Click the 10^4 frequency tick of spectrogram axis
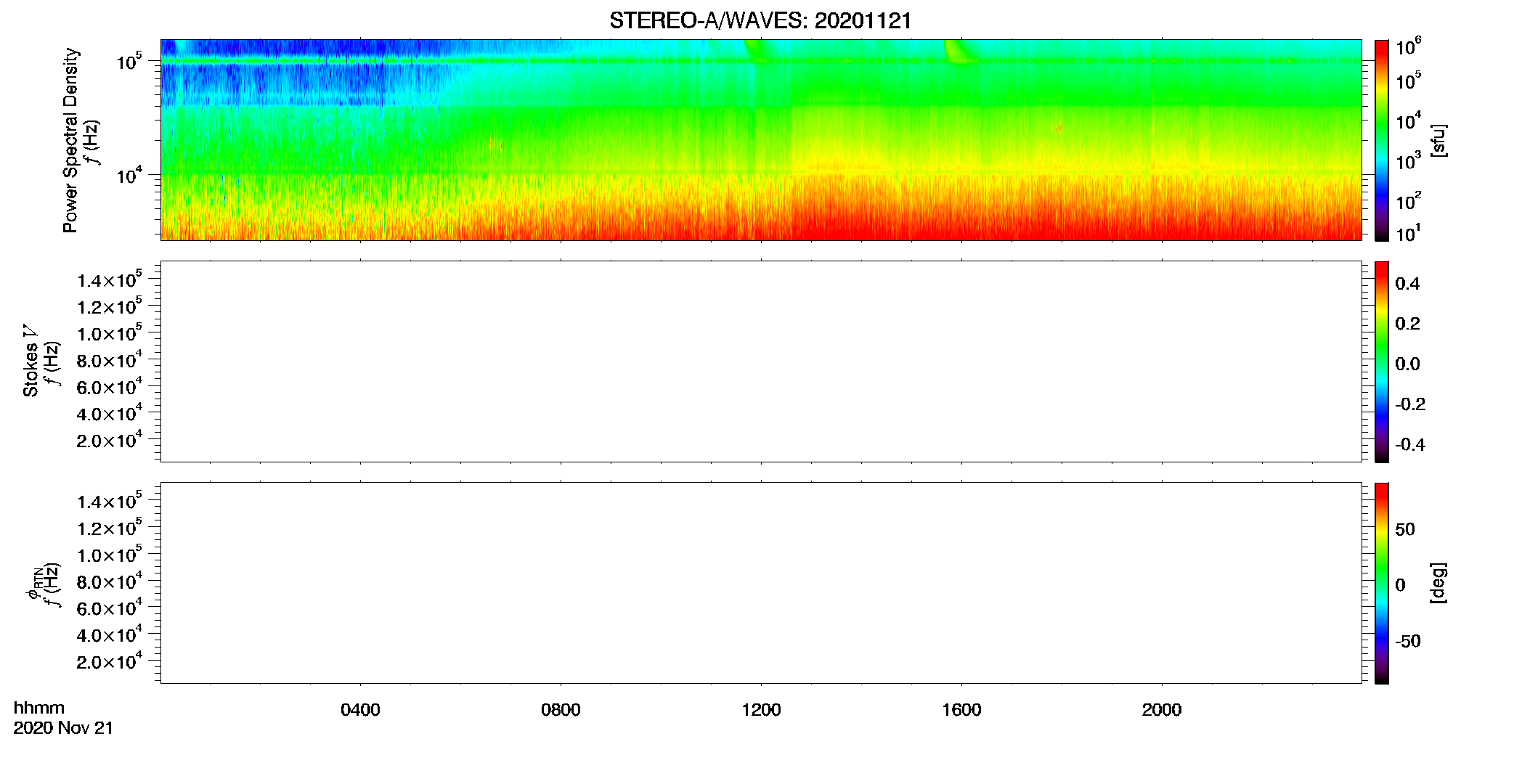 (129, 176)
